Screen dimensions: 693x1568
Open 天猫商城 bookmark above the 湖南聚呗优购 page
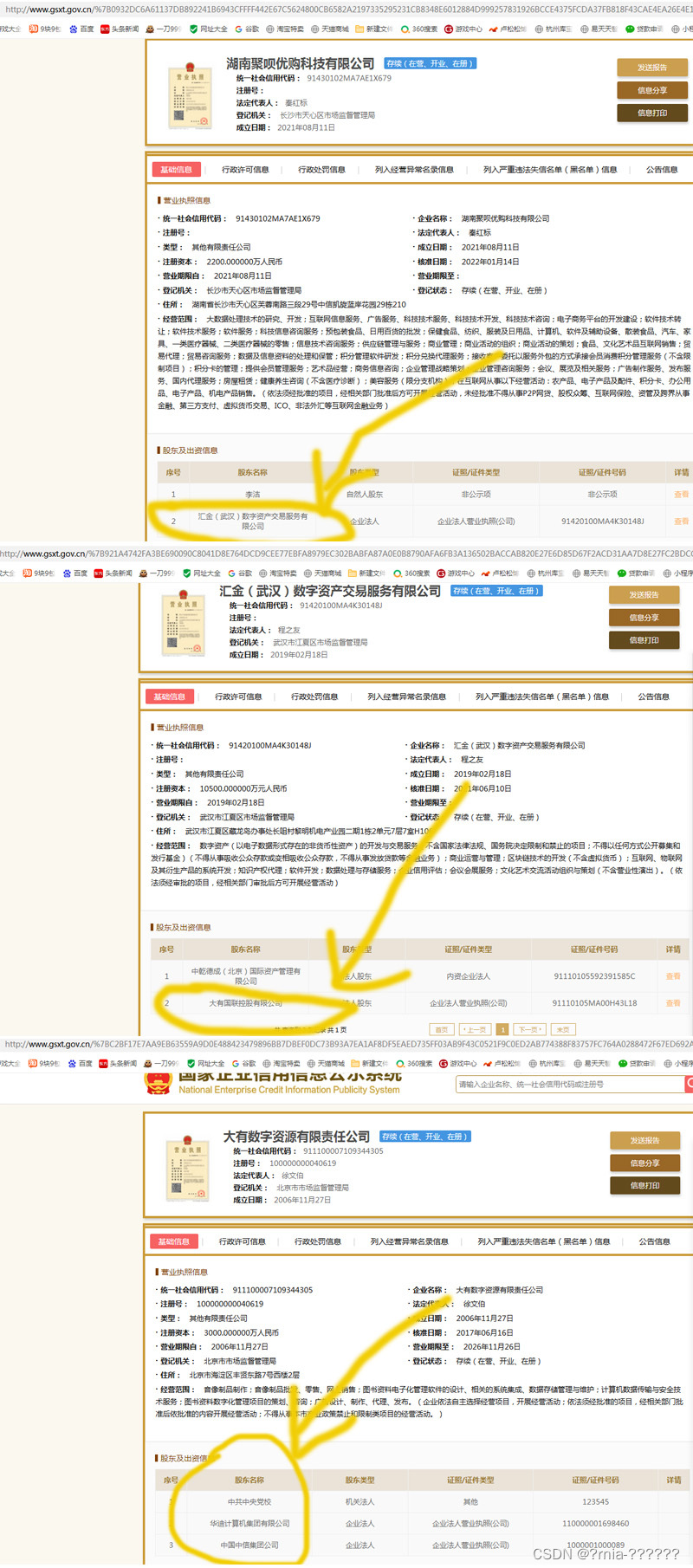click(x=329, y=29)
